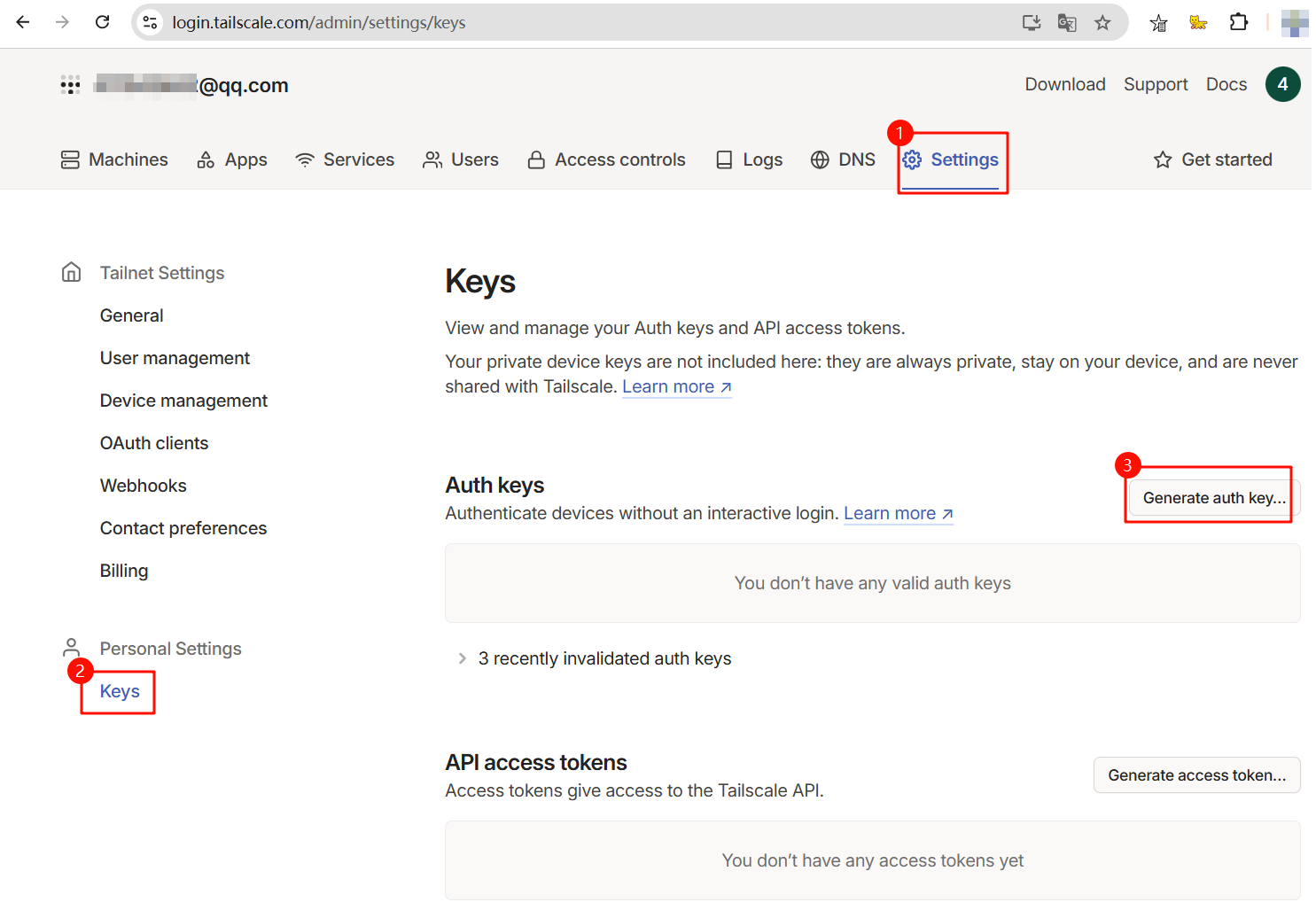Open Webhooks settings
The width and height of the screenshot is (1316, 918).
coord(143,486)
